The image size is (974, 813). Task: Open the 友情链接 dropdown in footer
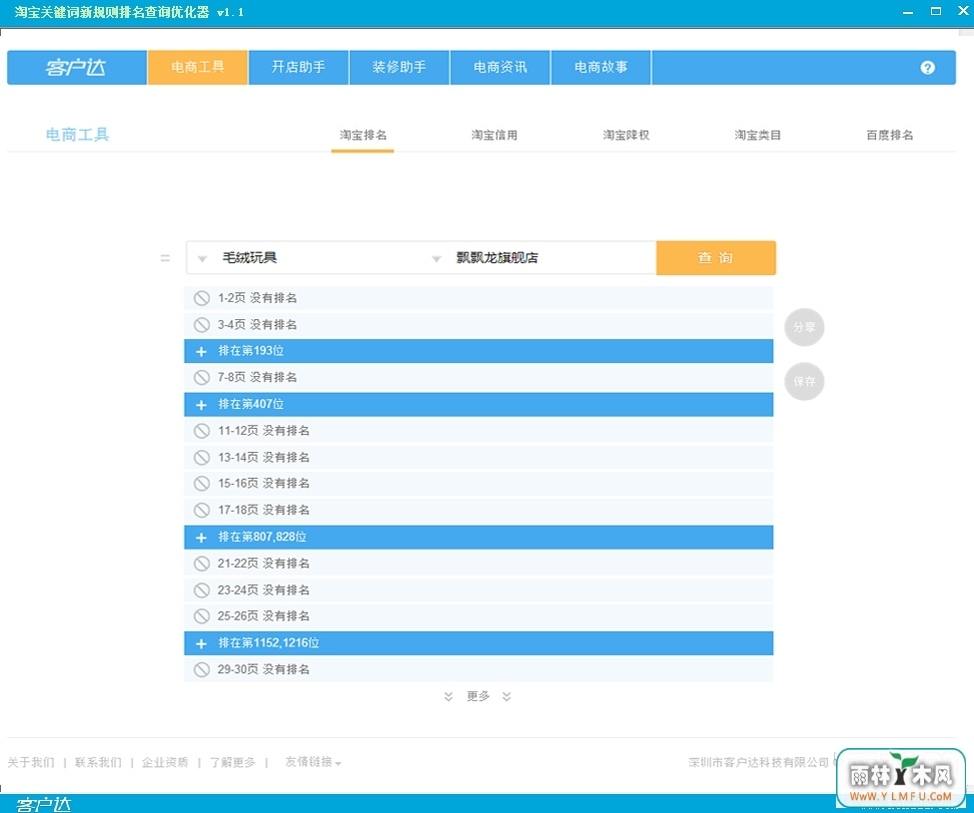[x=313, y=762]
